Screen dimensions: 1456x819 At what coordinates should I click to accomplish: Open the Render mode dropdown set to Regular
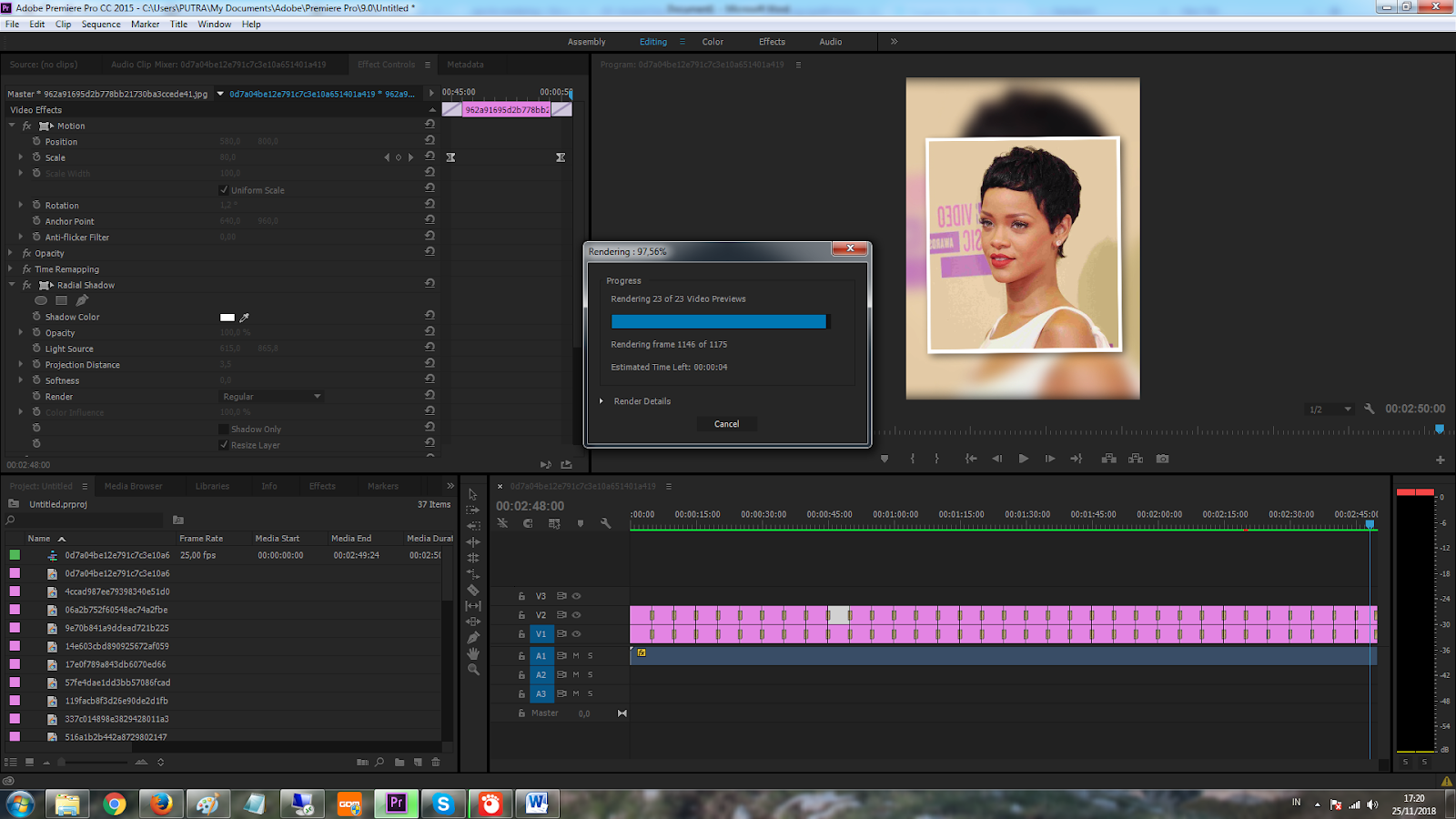coord(270,396)
